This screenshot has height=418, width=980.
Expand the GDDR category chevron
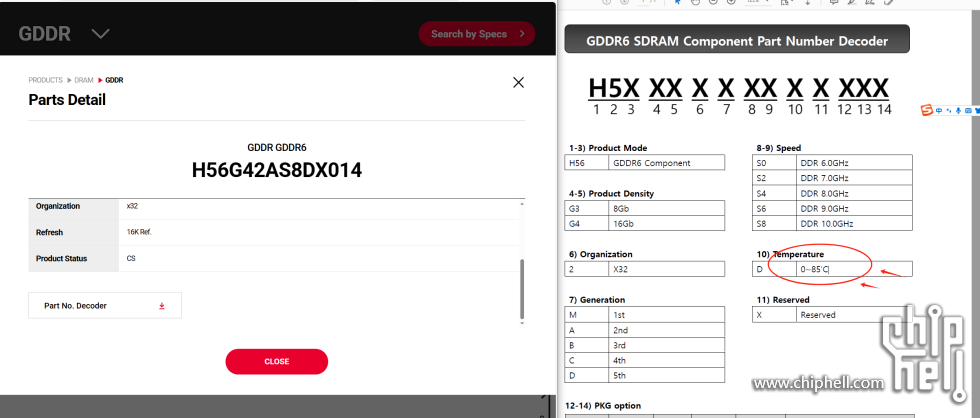101,34
